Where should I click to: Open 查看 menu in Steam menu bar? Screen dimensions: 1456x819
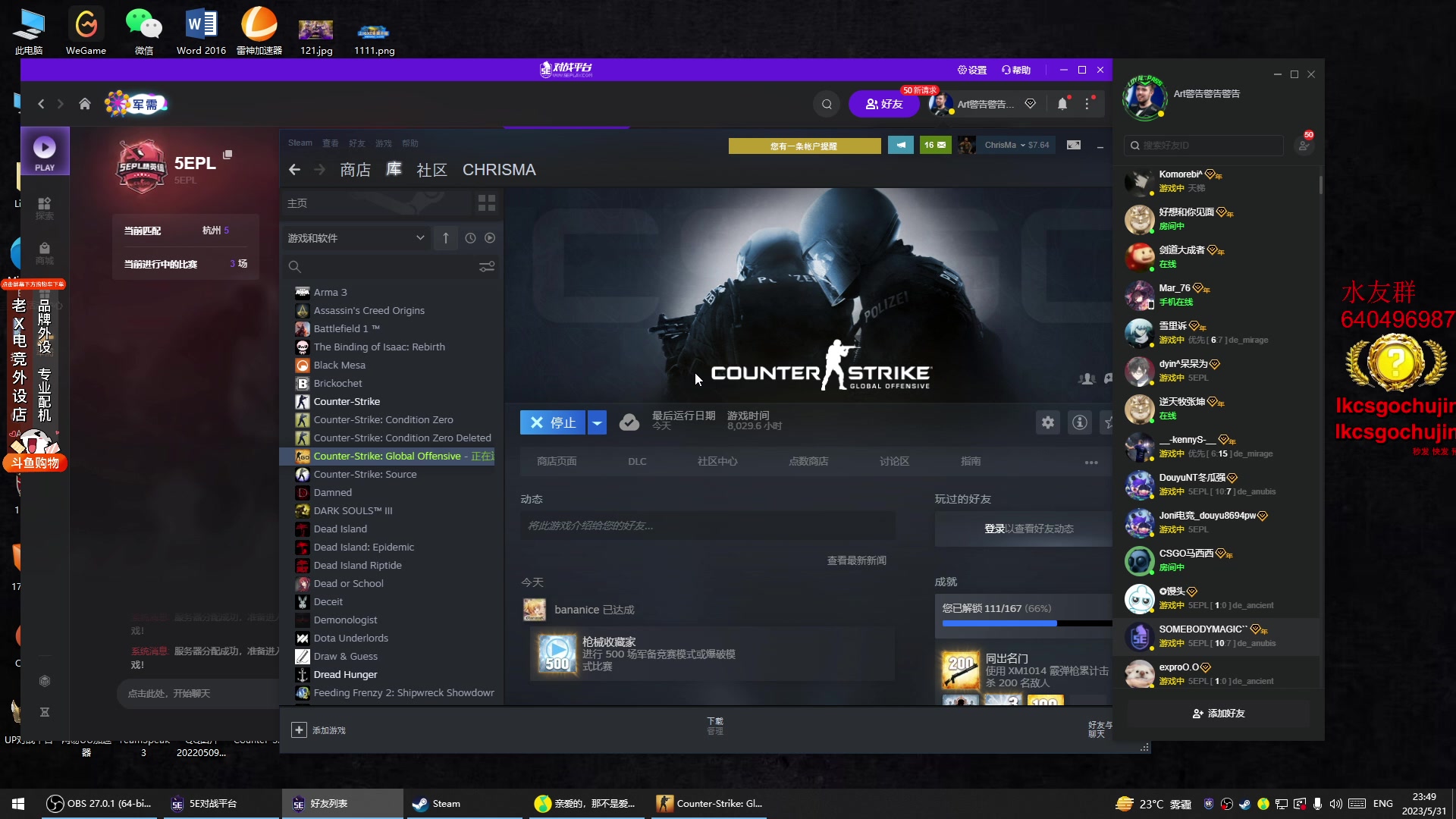tap(331, 143)
